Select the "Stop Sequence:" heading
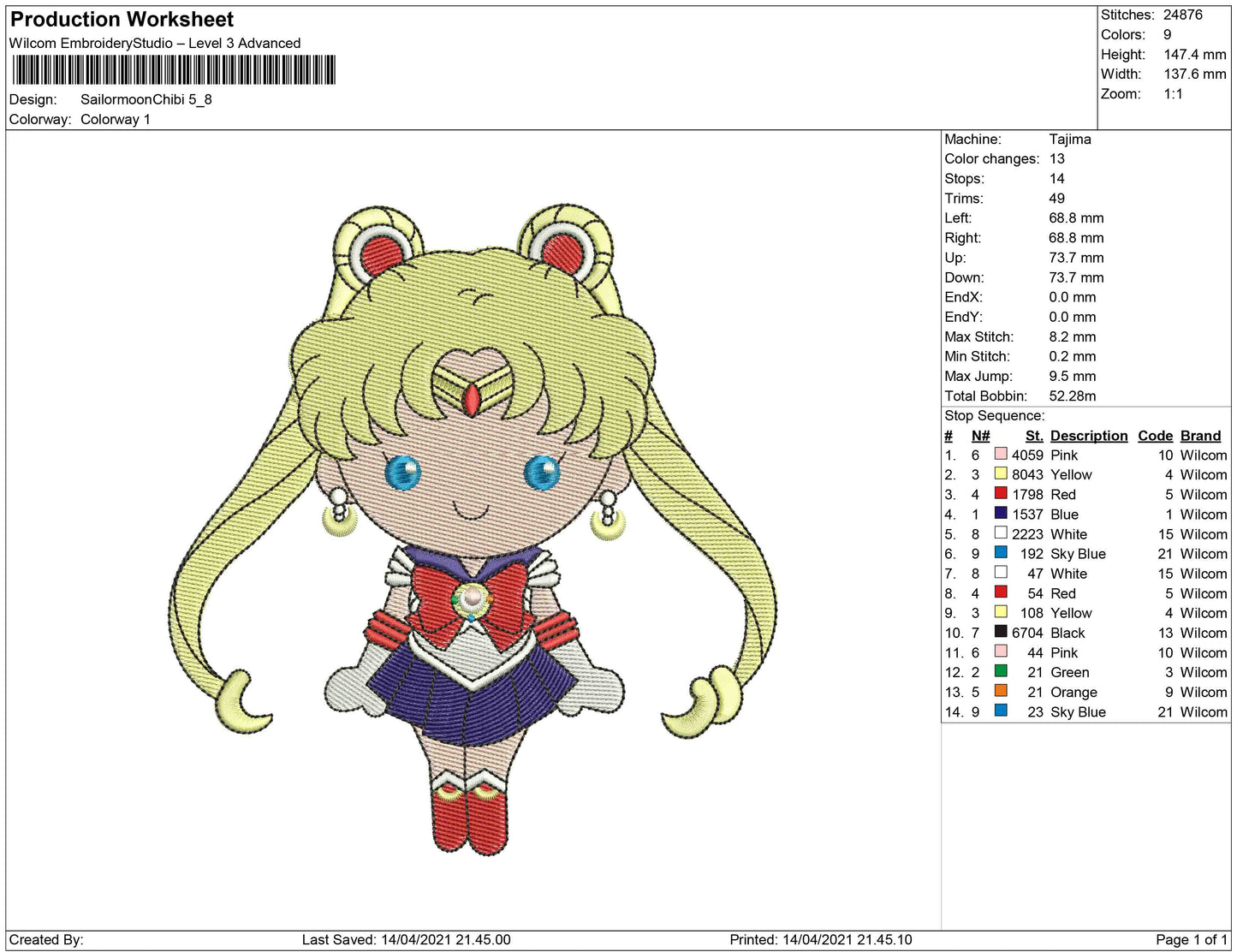The image size is (1237, 952). point(995,415)
